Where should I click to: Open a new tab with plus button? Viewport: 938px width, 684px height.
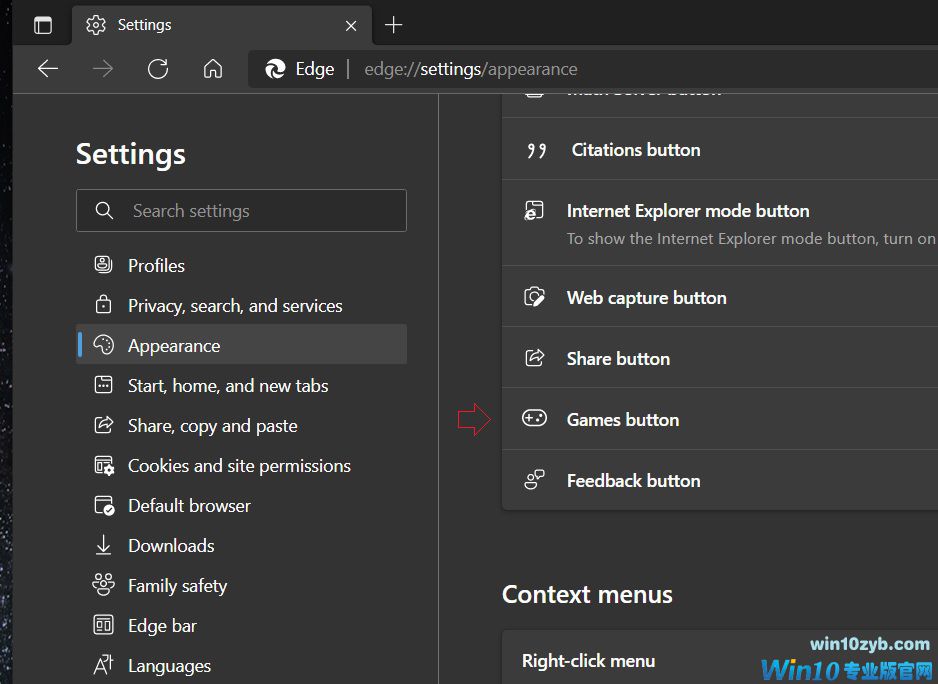(394, 25)
